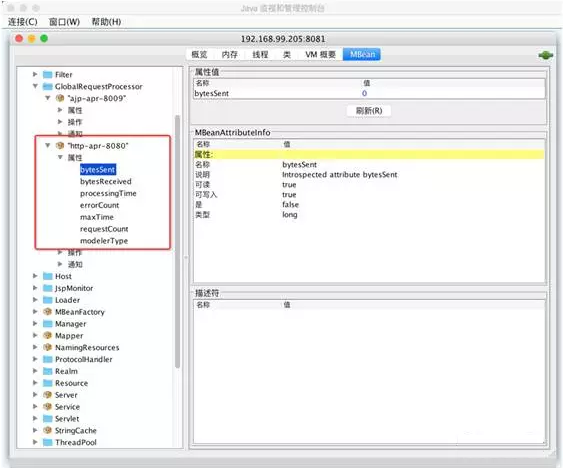The height and width of the screenshot is (468, 563).
Task: Switch to the VM 概要 tab
Action: (320, 55)
